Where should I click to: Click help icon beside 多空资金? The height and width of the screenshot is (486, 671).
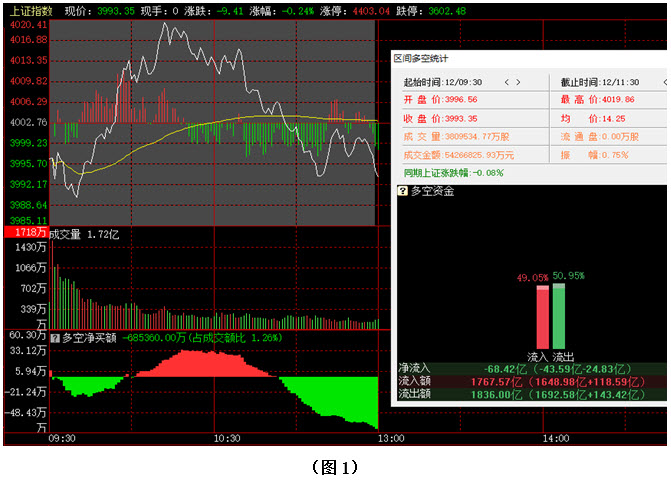click(403, 191)
